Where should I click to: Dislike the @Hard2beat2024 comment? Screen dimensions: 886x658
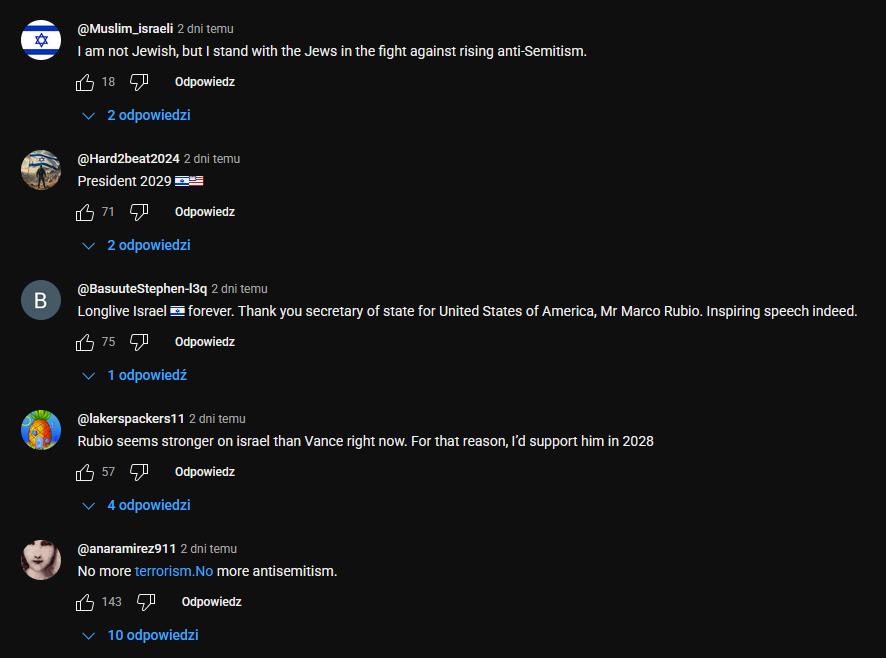[x=139, y=212]
